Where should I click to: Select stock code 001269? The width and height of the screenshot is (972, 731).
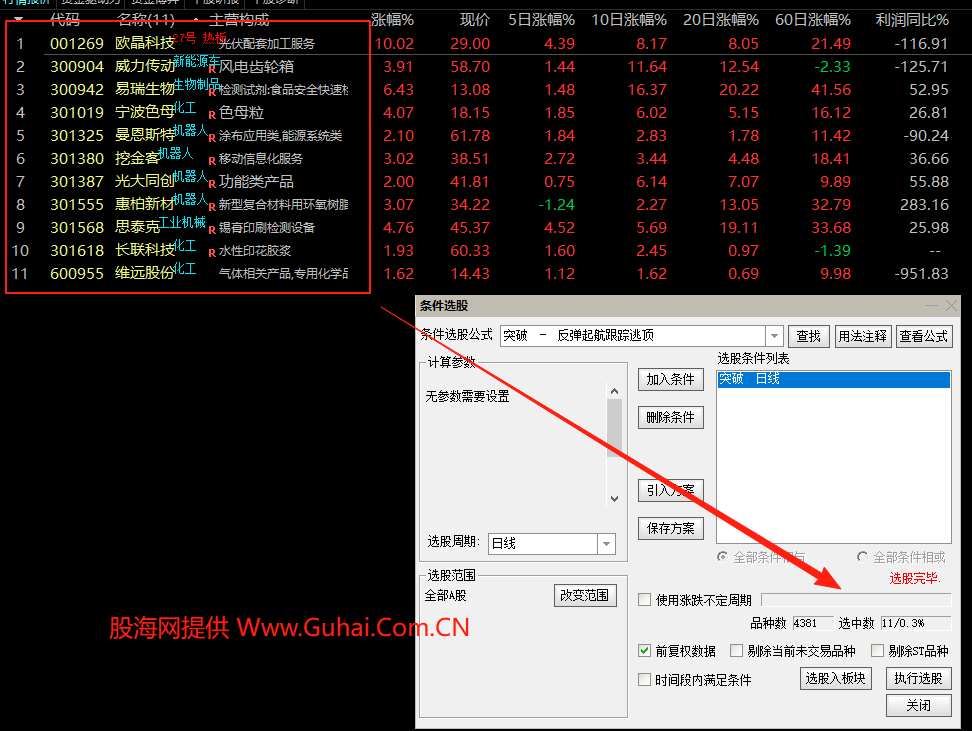77,43
